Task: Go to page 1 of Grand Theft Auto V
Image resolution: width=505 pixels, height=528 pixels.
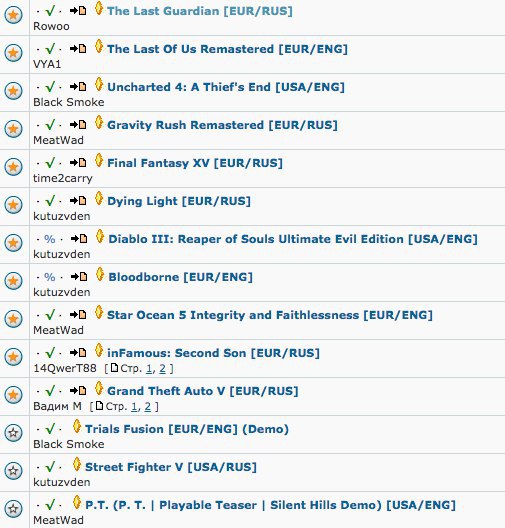Action: [x=134, y=407]
